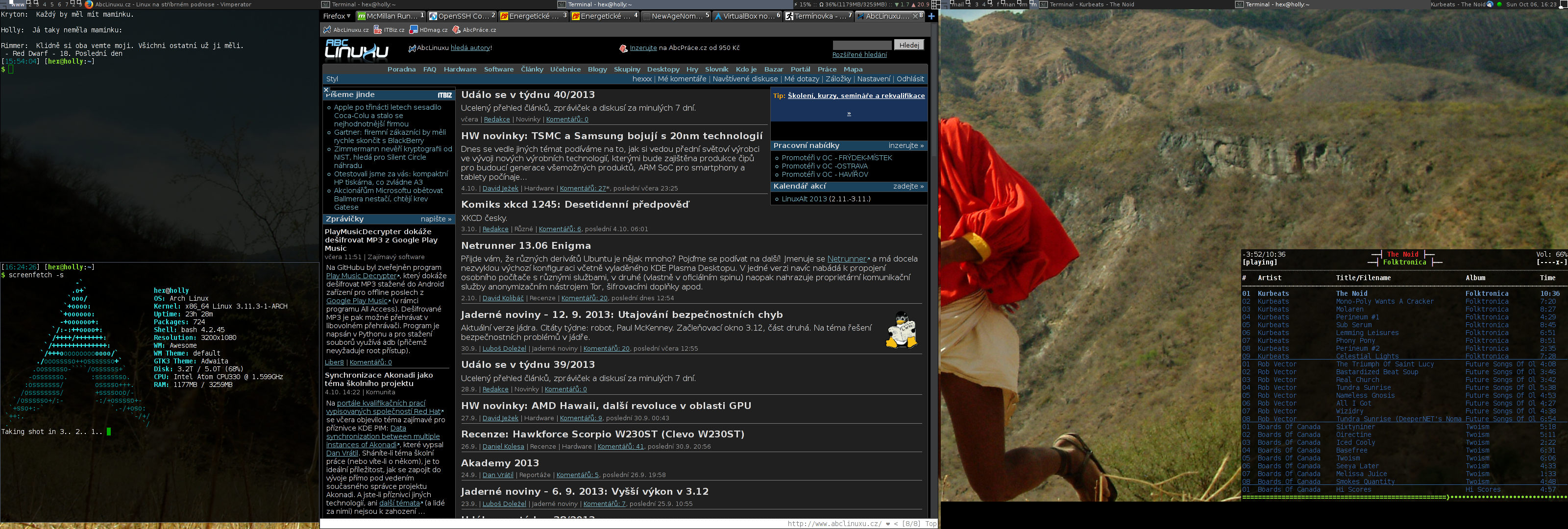Switch to the OpenSSH tab
Image resolution: width=1568 pixels, height=529 pixels.
462,17
